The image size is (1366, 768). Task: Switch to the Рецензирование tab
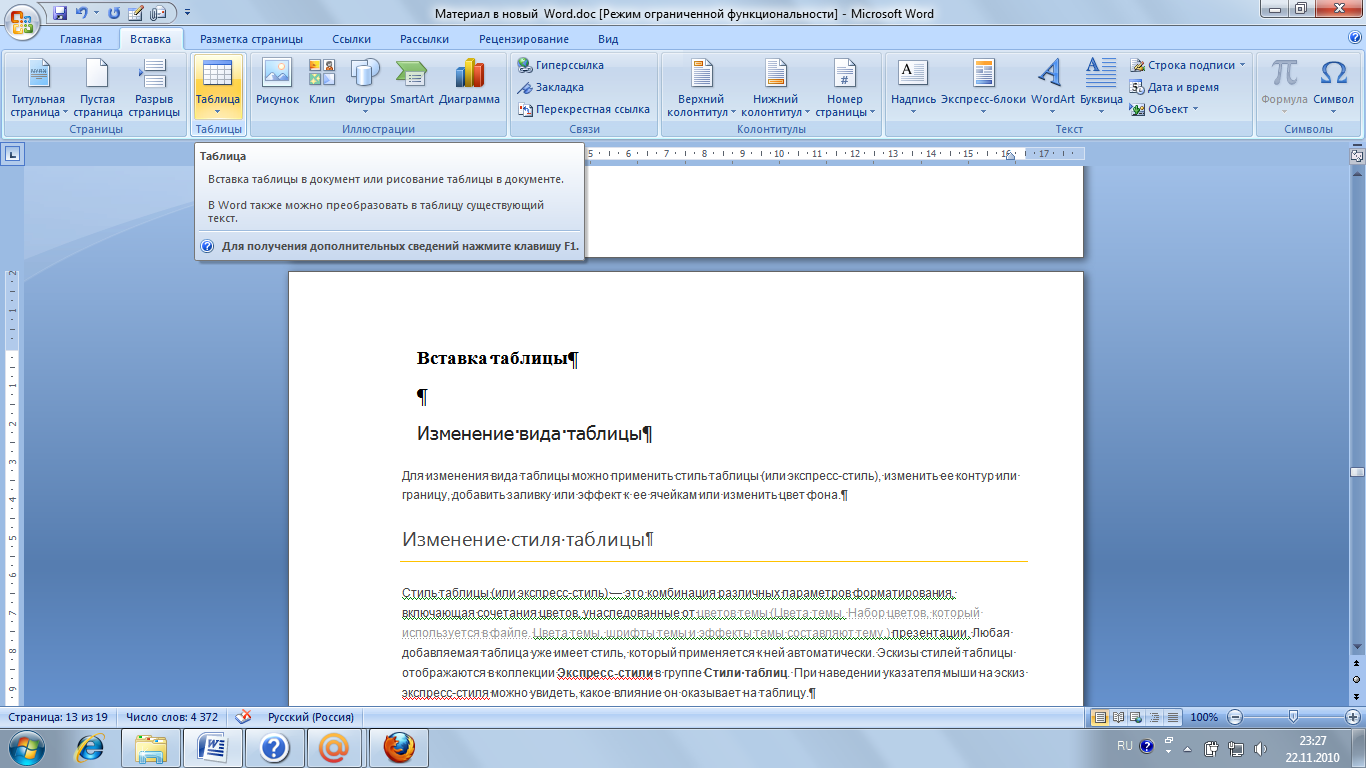(x=524, y=39)
